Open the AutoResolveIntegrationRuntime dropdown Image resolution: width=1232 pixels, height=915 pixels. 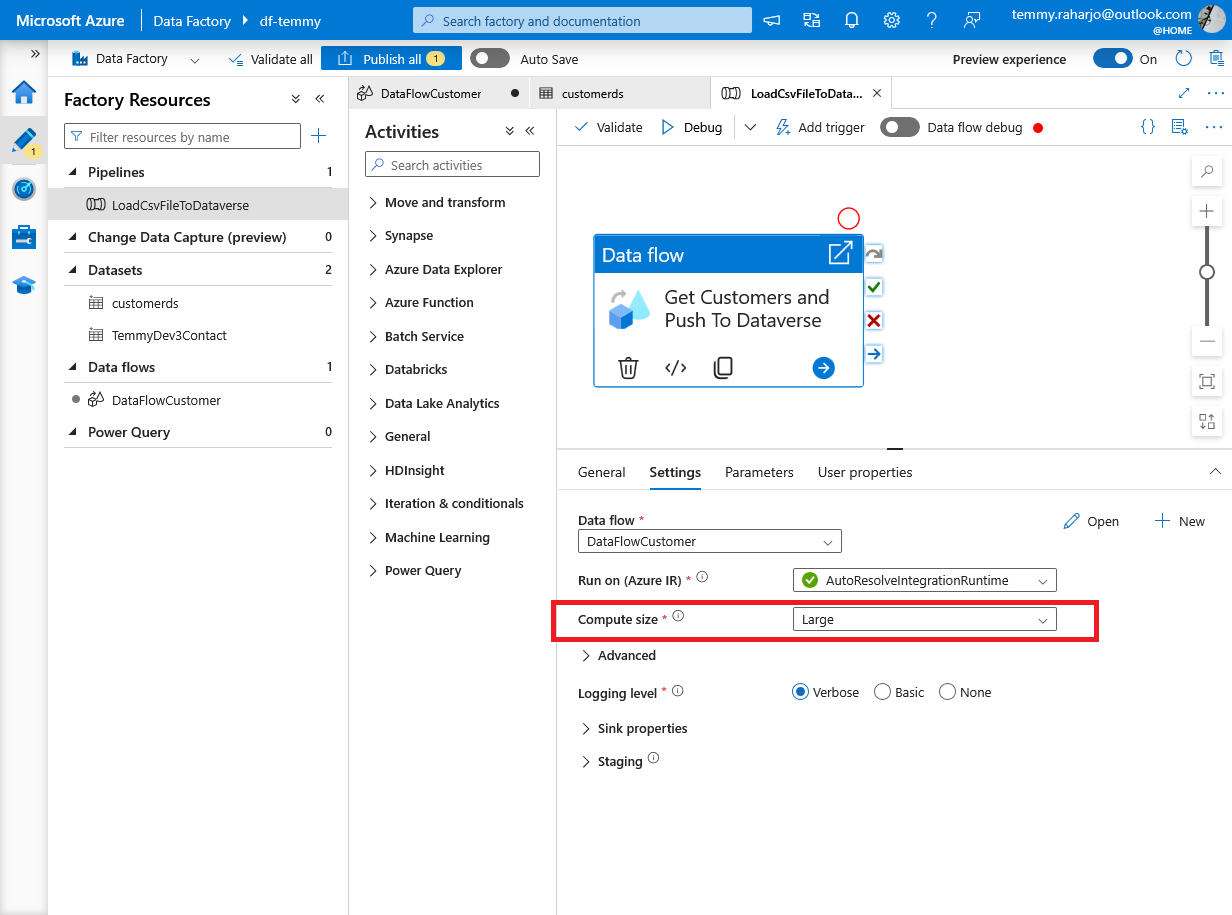(x=924, y=580)
